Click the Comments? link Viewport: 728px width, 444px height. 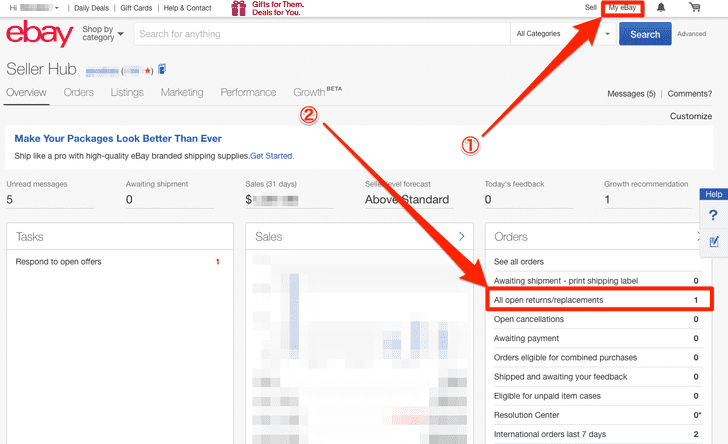689,94
